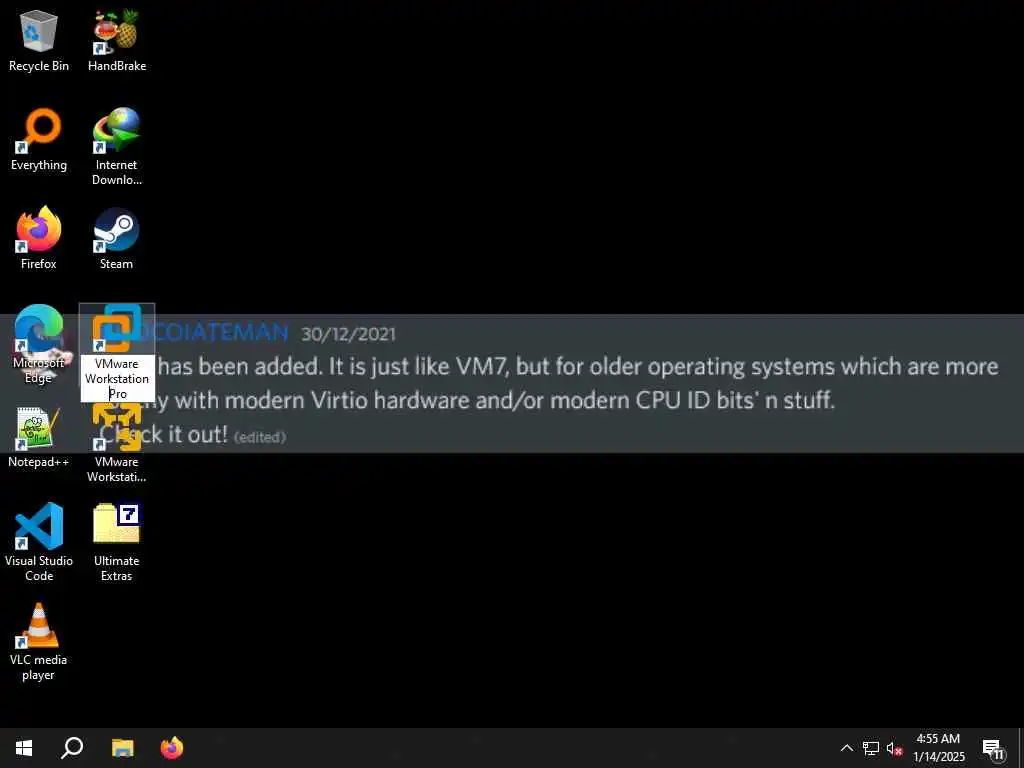Select the Notepad++ desktop shortcut
The width and height of the screenshot is (1024, 768).
tap(39, 436)
